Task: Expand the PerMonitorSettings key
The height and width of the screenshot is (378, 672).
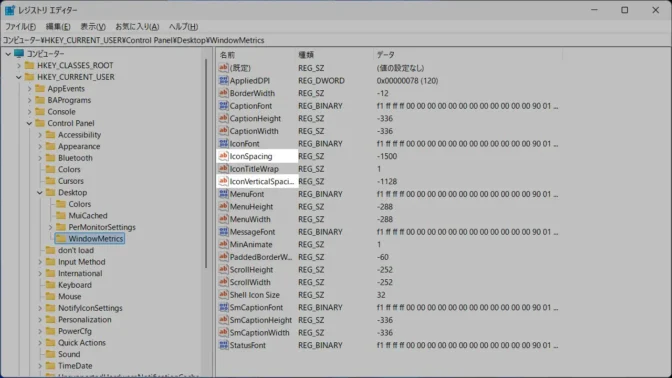Action: [x=51, y=227]
